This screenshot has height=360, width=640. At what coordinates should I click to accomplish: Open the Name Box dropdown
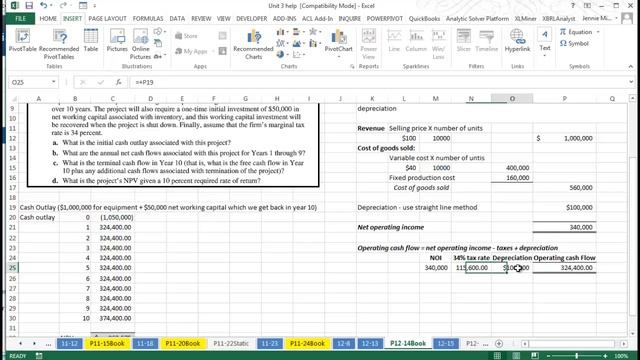53,82
